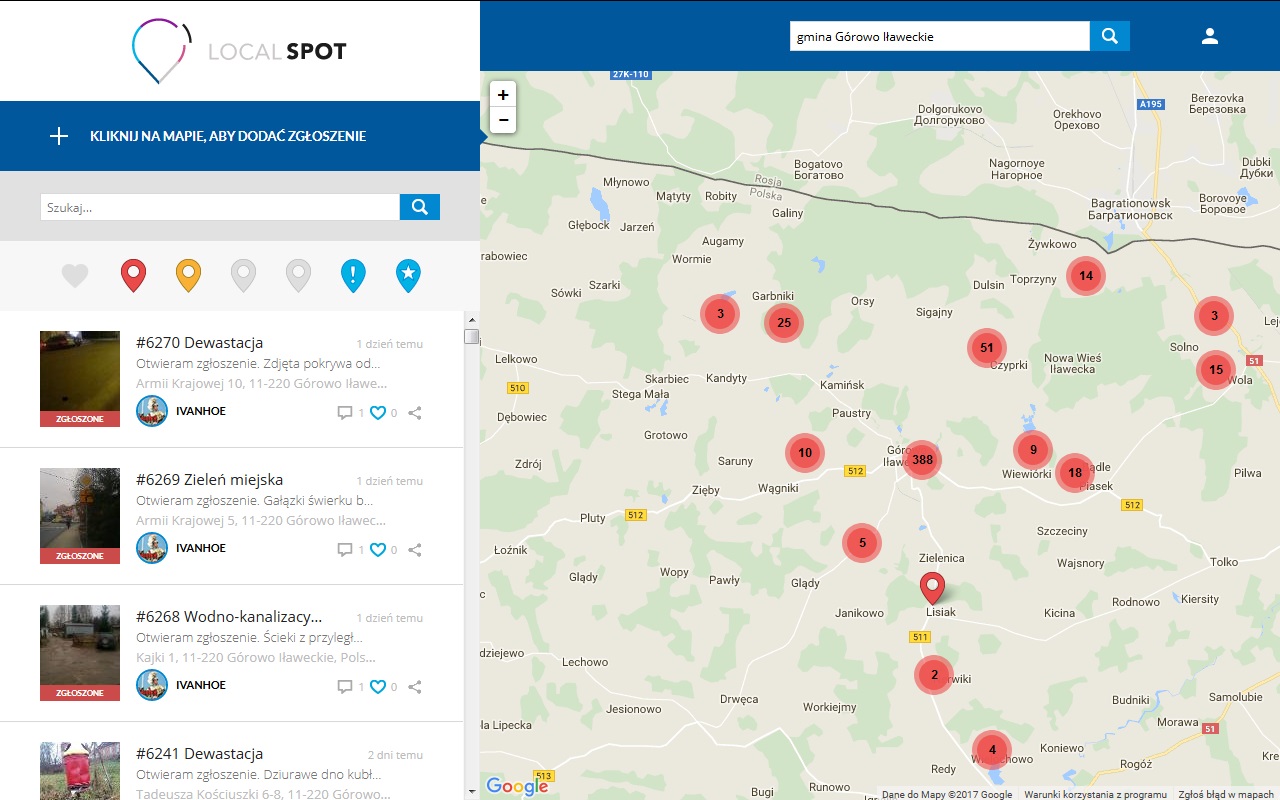
Task: Share report #6268
Action: (x=415, y=687)
